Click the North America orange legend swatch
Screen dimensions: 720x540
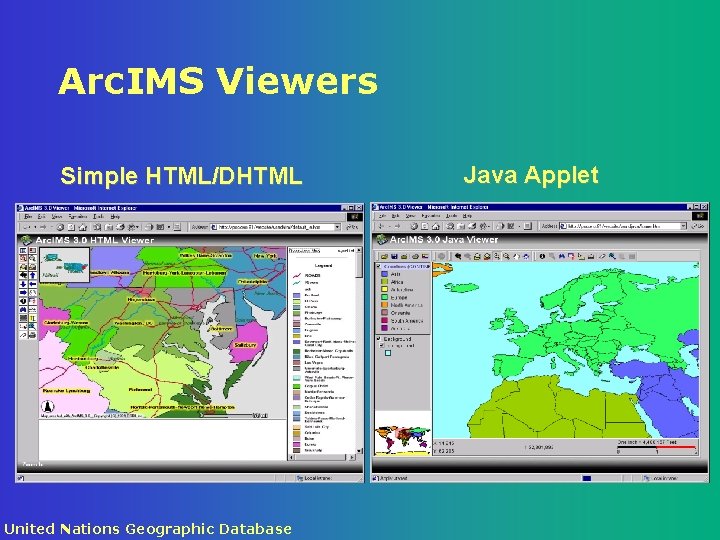pyautogui.click(x=384, y=305)
